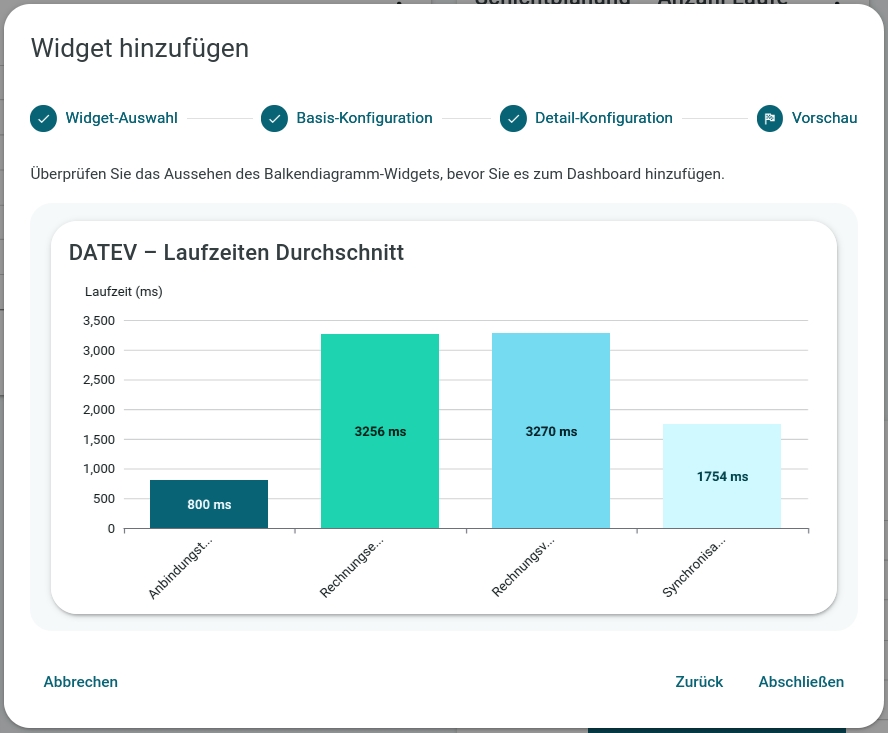This screenshot has width=888, height=733.
Task: Click the Widget hinzufügen dialog title
Action: point(140,48)
